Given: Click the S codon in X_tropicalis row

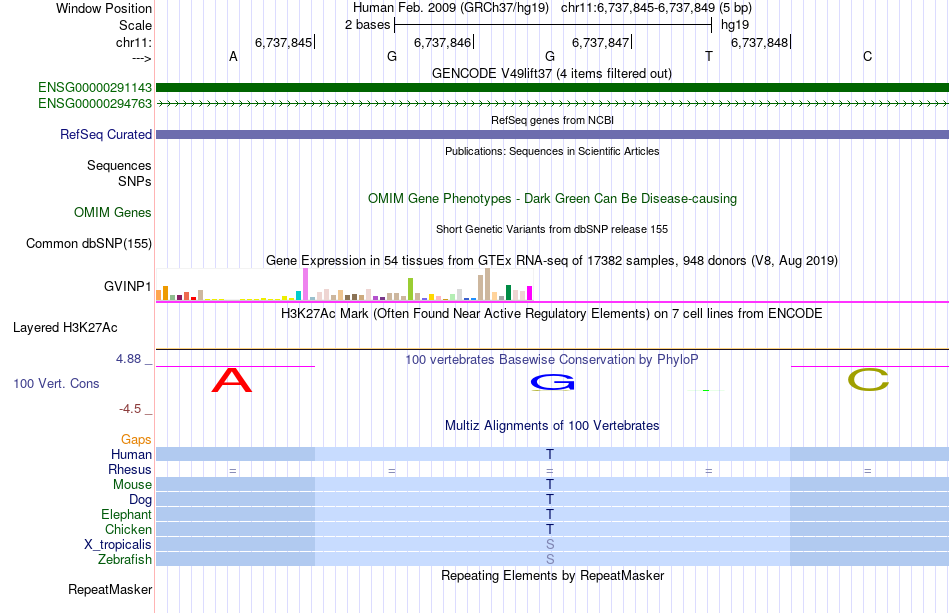Looking at the screenshot, I should click(x=550, y=545).
